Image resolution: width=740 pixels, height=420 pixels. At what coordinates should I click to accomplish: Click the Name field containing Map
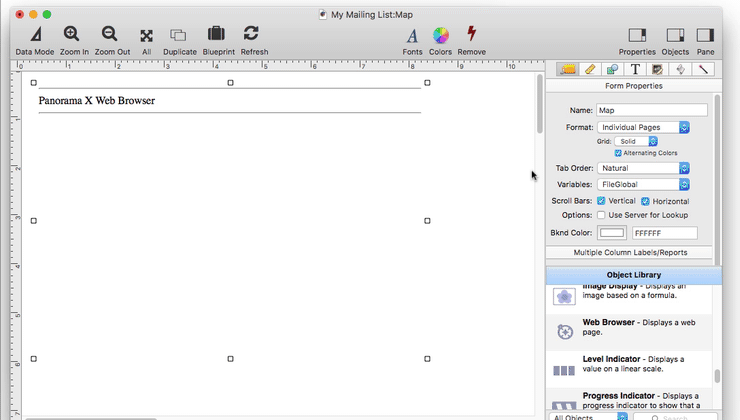(652, 110)
